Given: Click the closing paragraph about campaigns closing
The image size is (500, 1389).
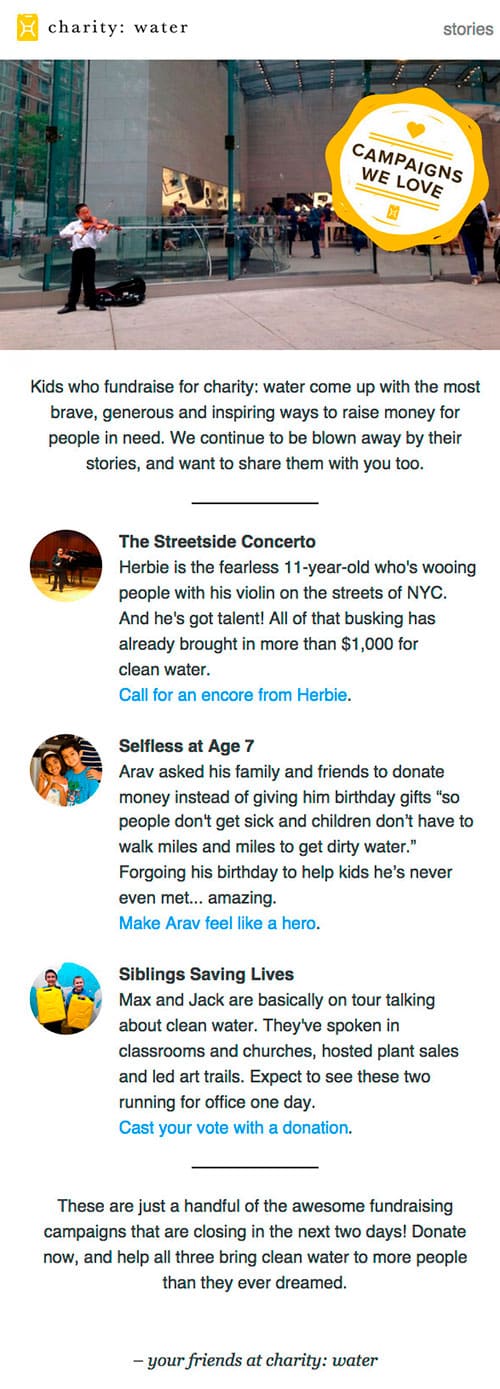Looking at the screenshot, I should click(x=255, y=1244).
